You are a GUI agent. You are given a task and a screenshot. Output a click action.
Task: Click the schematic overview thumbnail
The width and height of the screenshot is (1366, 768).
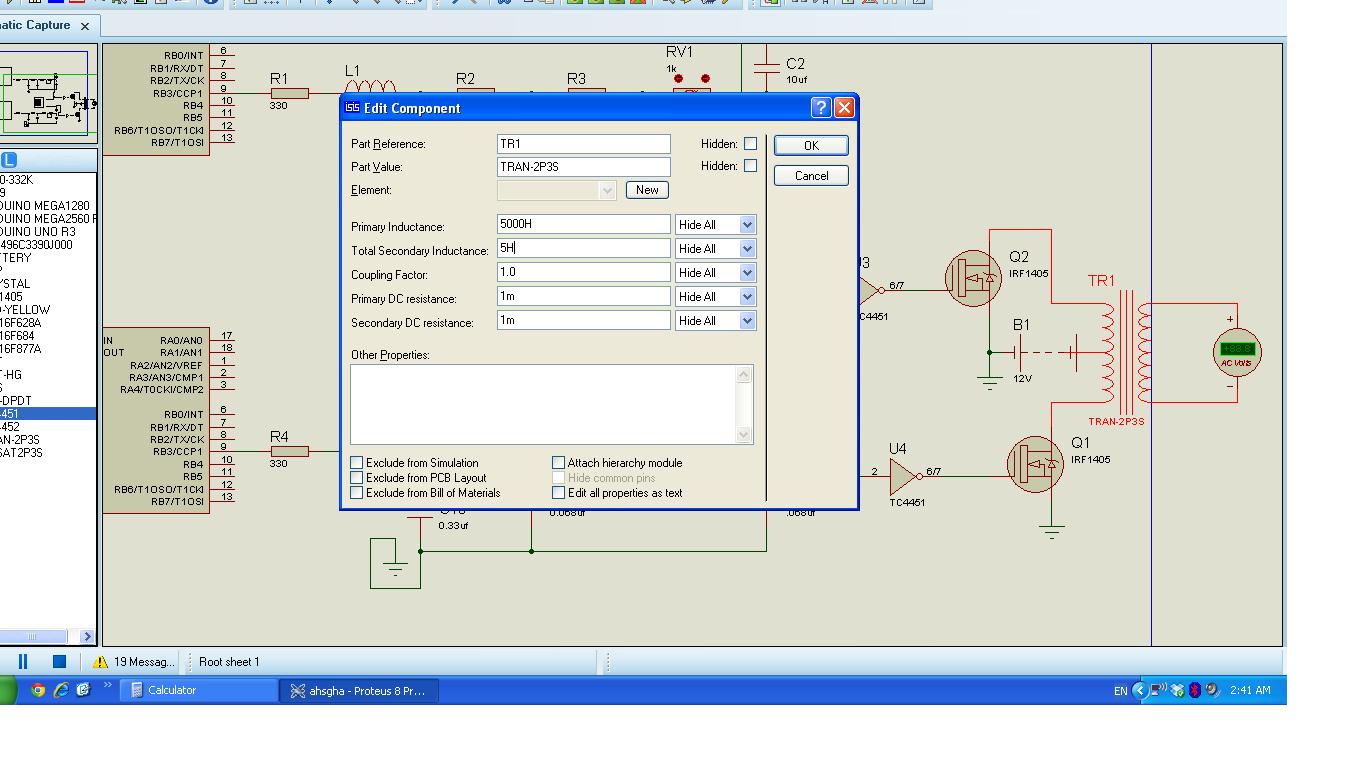coord(48,95)
